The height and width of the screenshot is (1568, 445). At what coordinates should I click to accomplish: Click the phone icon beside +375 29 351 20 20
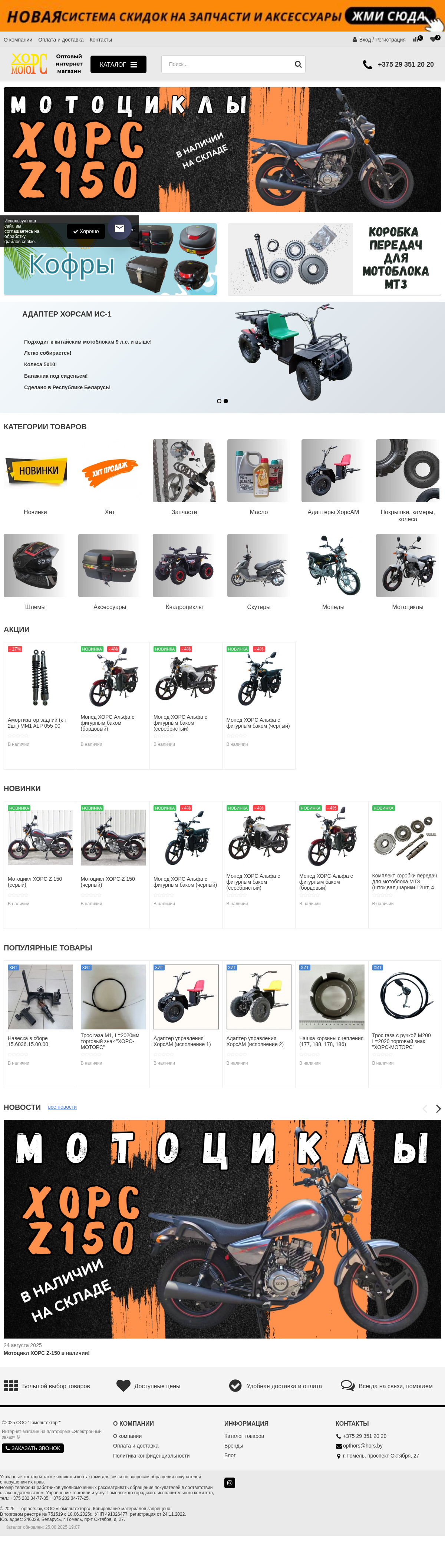coord(368,64)
